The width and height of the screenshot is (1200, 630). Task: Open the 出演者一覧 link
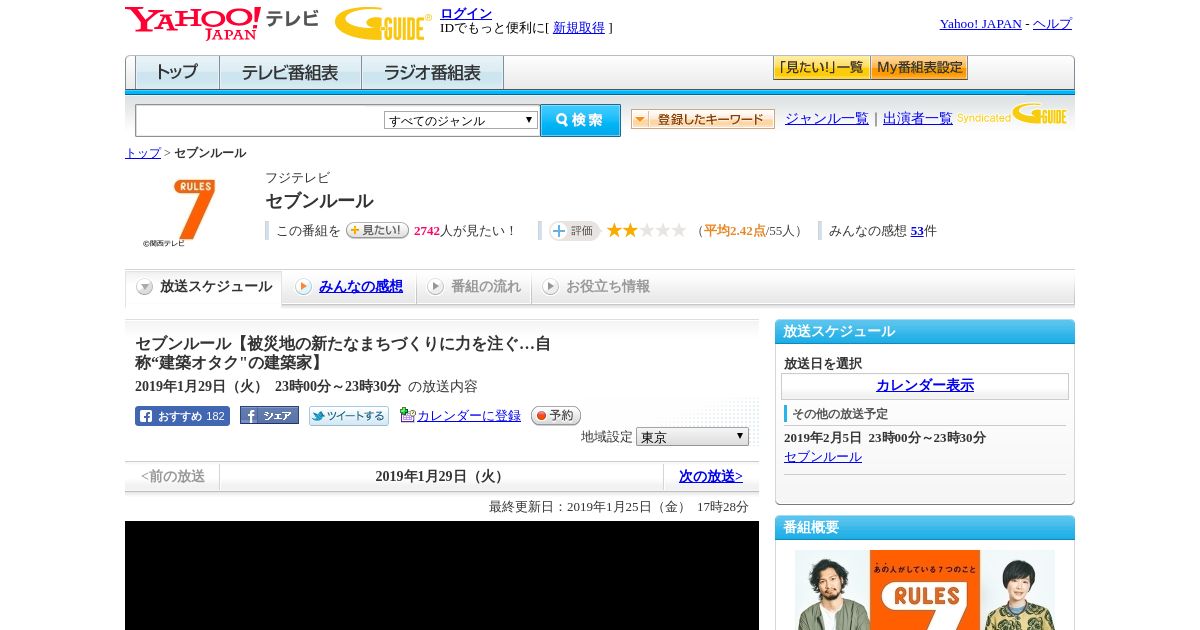point(918,118)
